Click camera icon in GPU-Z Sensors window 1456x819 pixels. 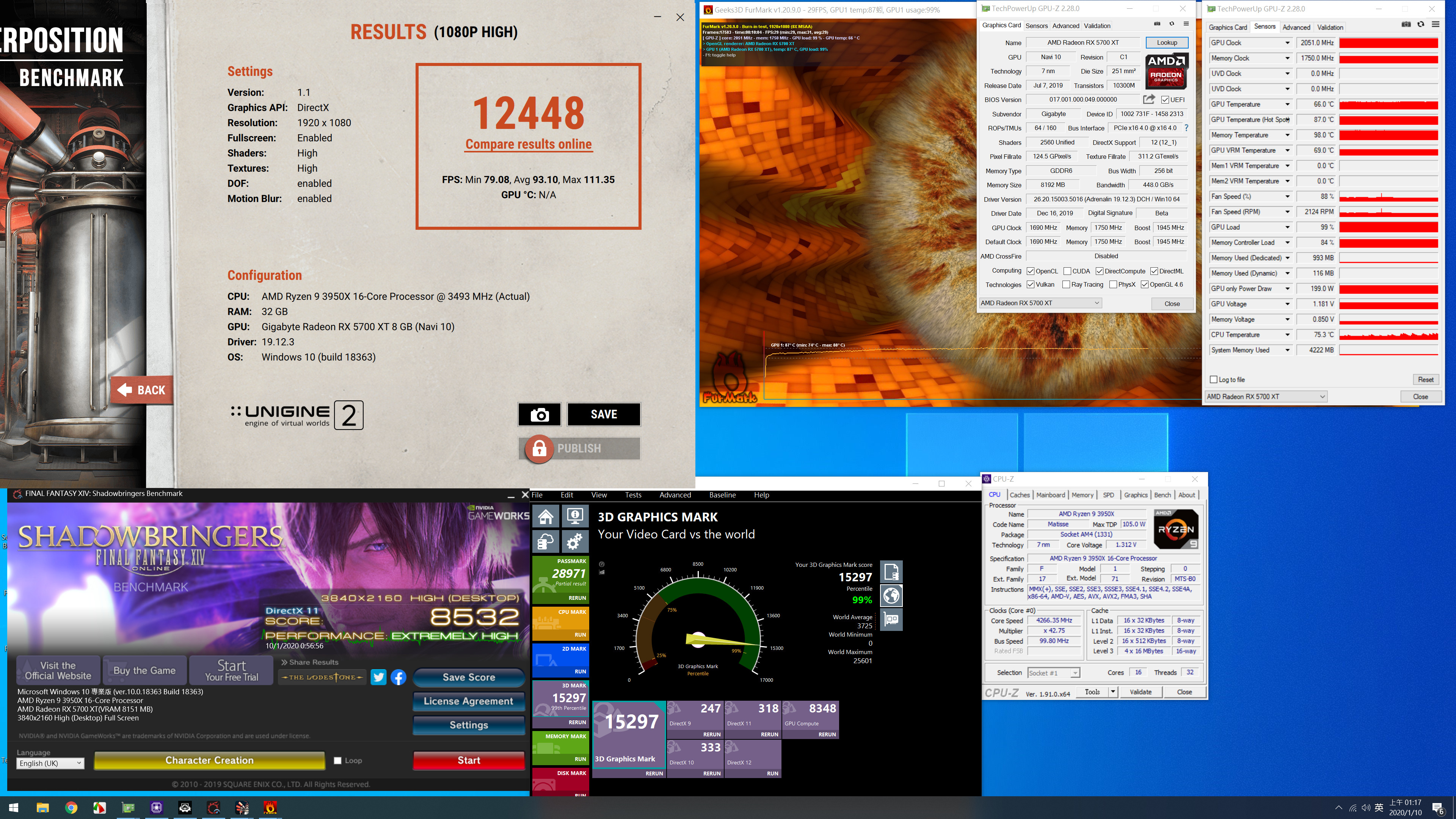pyautogui.click(x=1406, y=24)
